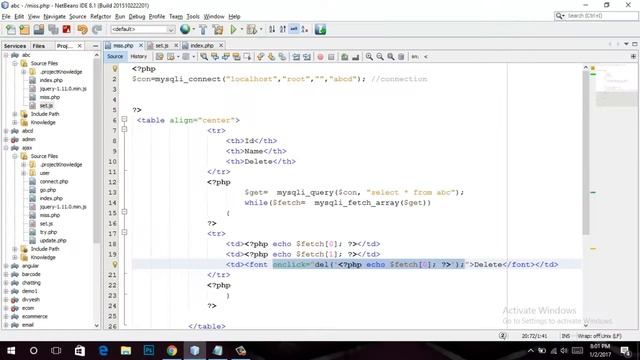Click Find Next Occurrence editor icon
Image resolution: width=640 pixels, height=360 pixels.
pyautogui.click(x=225, y=57)
